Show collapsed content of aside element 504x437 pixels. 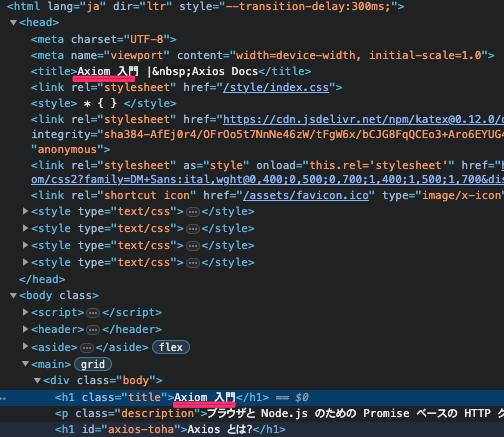[x=87, y=348]
